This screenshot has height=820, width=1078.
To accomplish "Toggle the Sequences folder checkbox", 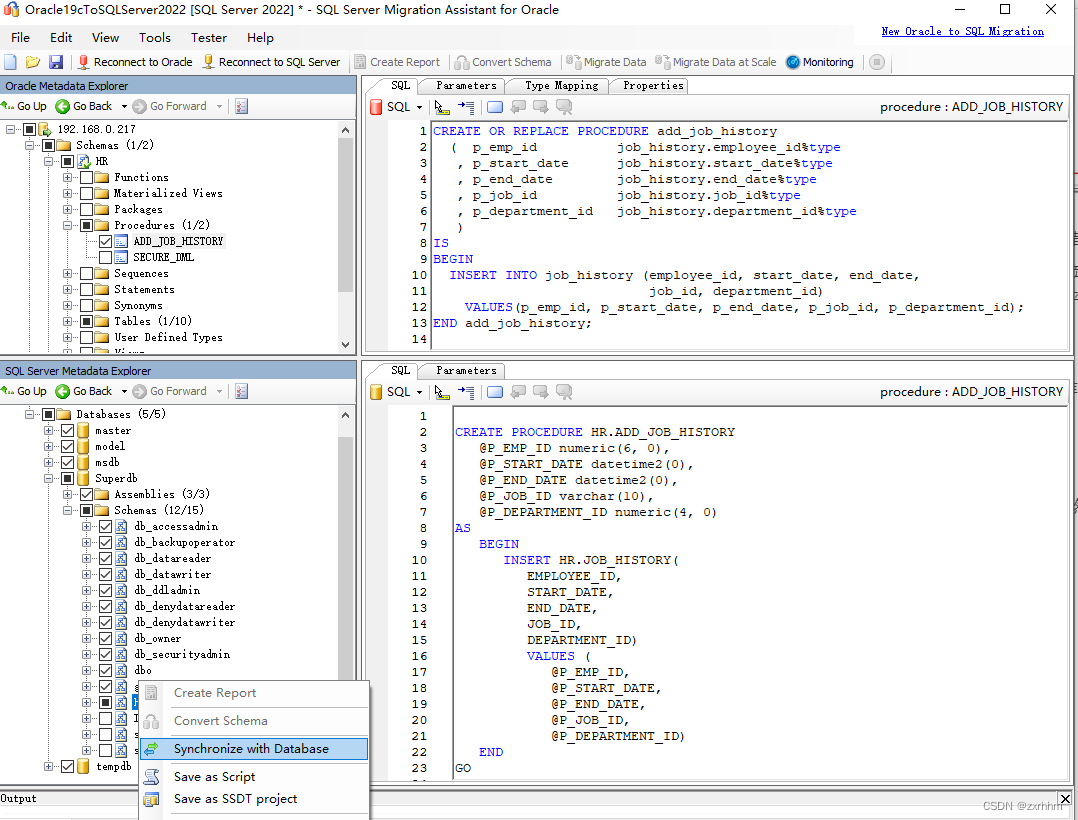I will tap(86, 273).
